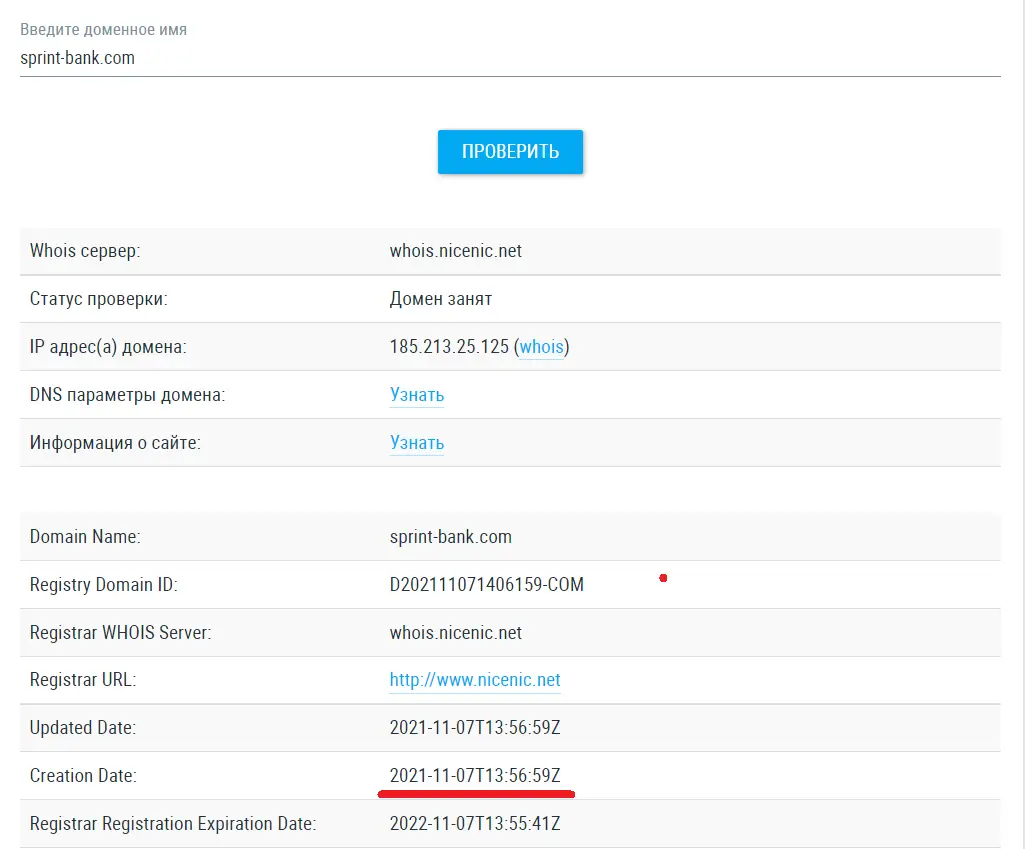Click the red-underlined Creation Date timestamp
The height and width of the screenshot is (849, 1025).
point(475,776)
